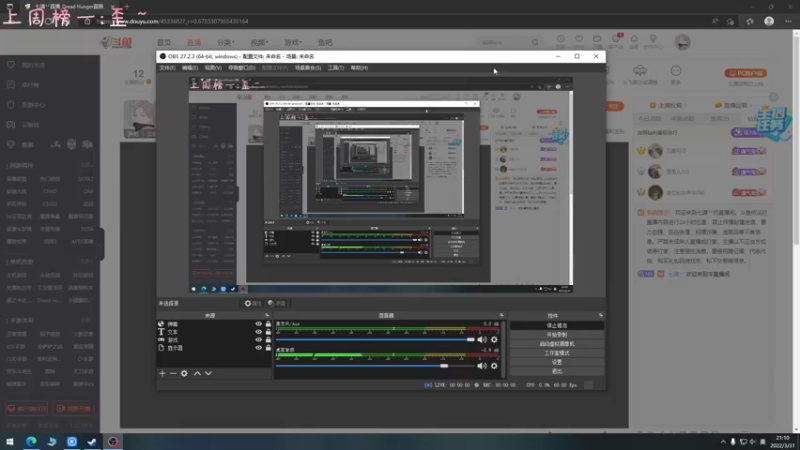Open source properties via the sources gear icon
This screenshot has height=450, width=800.
pos(184,373)
